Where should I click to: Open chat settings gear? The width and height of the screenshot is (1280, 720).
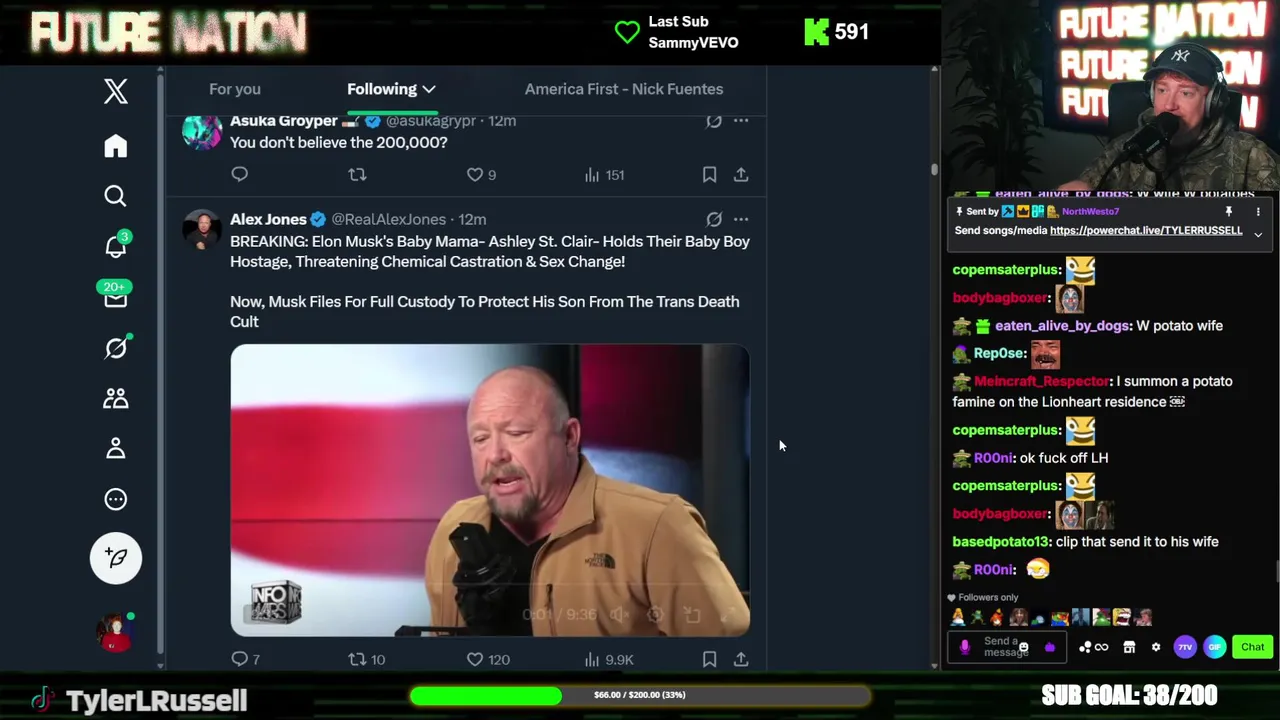pyautogui.click(x=1156, y=648)
